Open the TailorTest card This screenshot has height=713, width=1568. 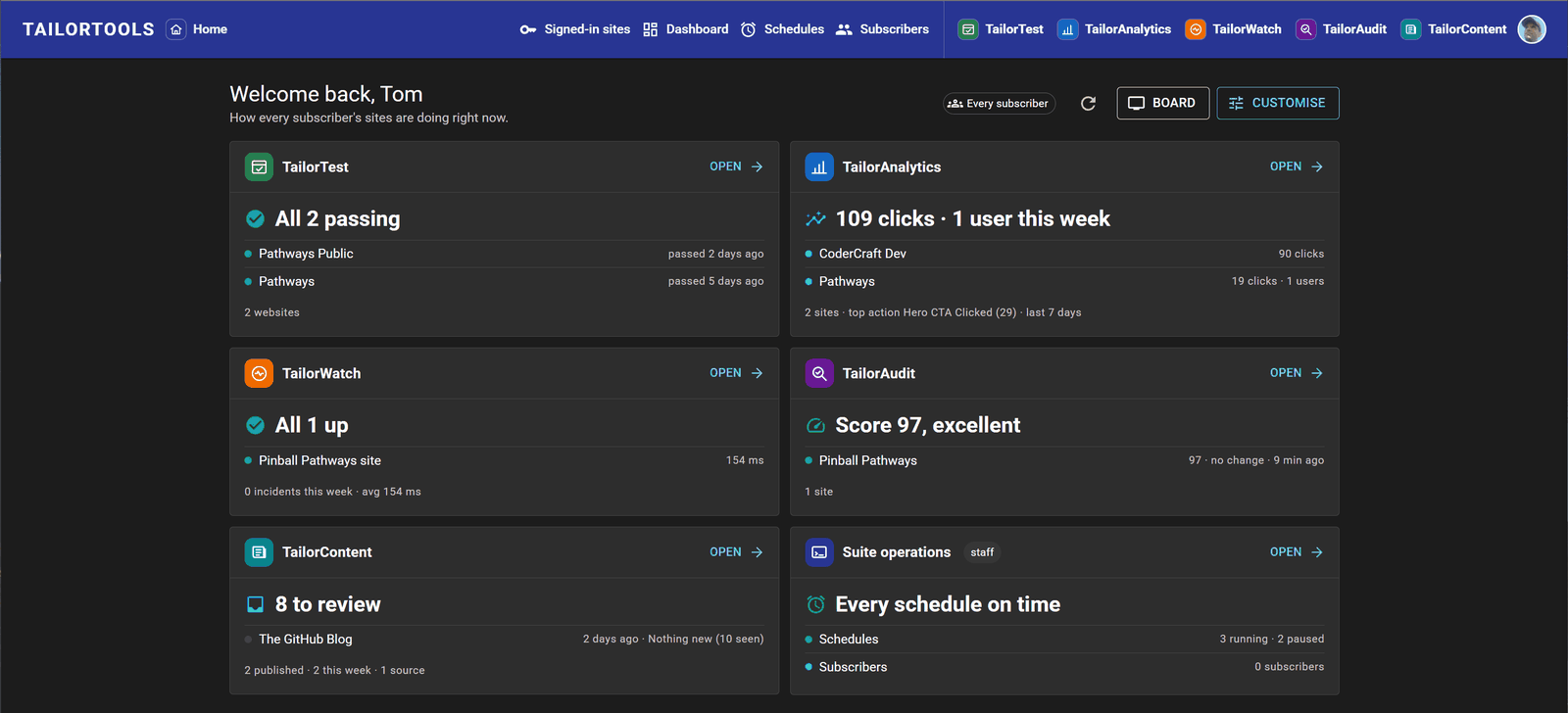point(736,166)
